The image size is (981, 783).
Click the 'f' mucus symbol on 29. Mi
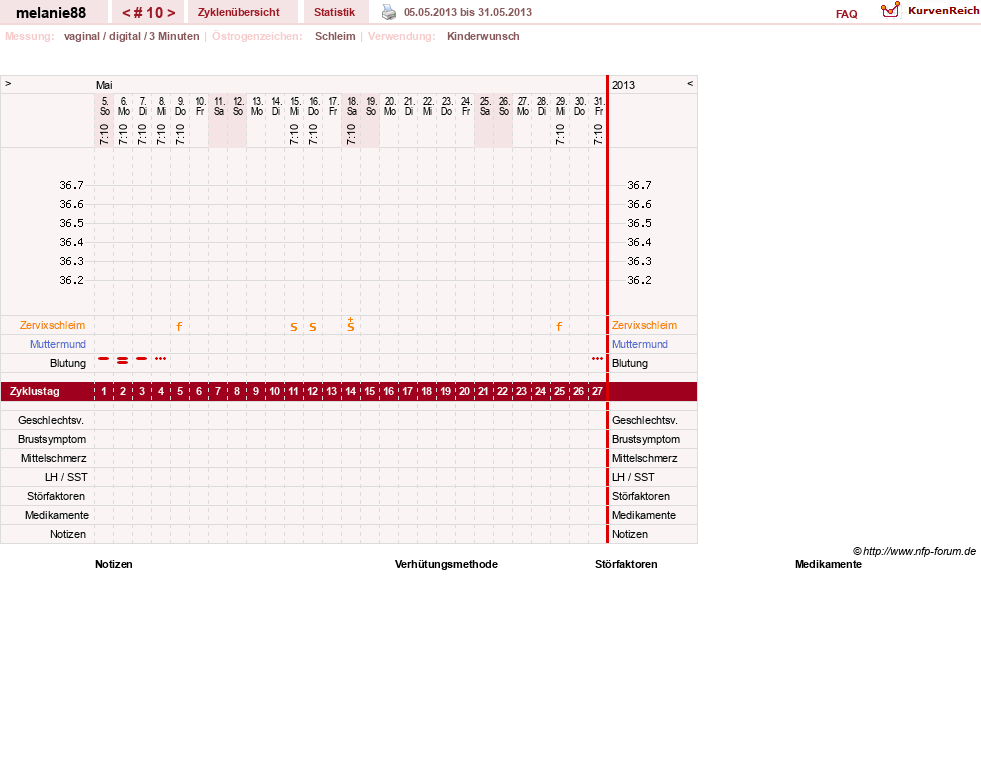[x=559, y=326]
